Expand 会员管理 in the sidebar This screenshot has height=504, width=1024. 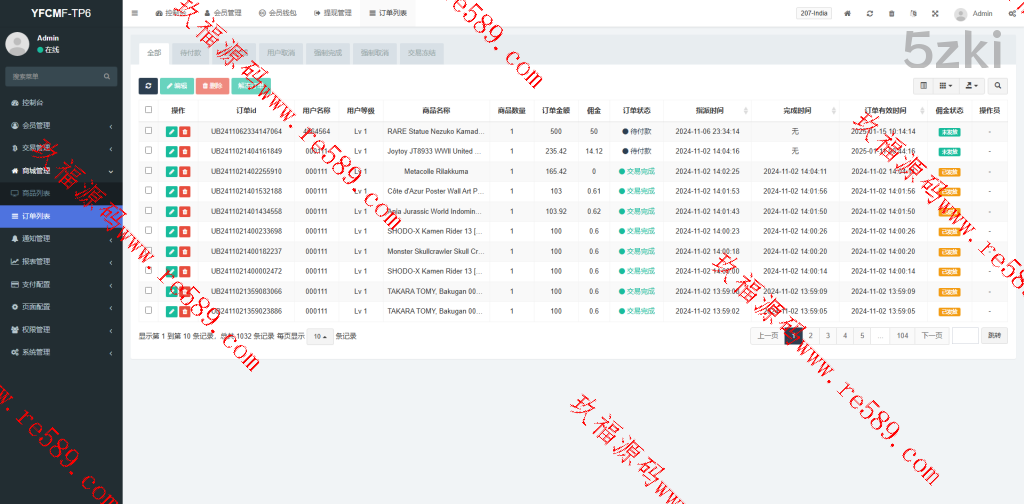(60, 125)
